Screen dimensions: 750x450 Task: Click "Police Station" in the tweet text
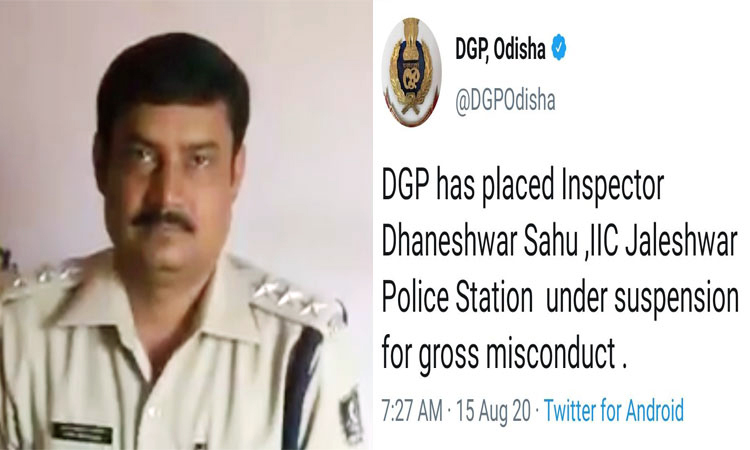pyautogui.click(x=457, y=297)
